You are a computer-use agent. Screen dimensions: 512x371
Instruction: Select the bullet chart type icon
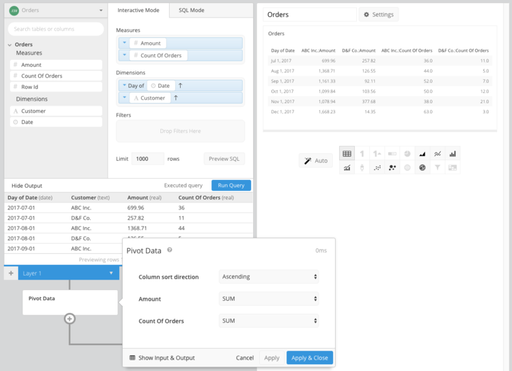click(392, 154)
